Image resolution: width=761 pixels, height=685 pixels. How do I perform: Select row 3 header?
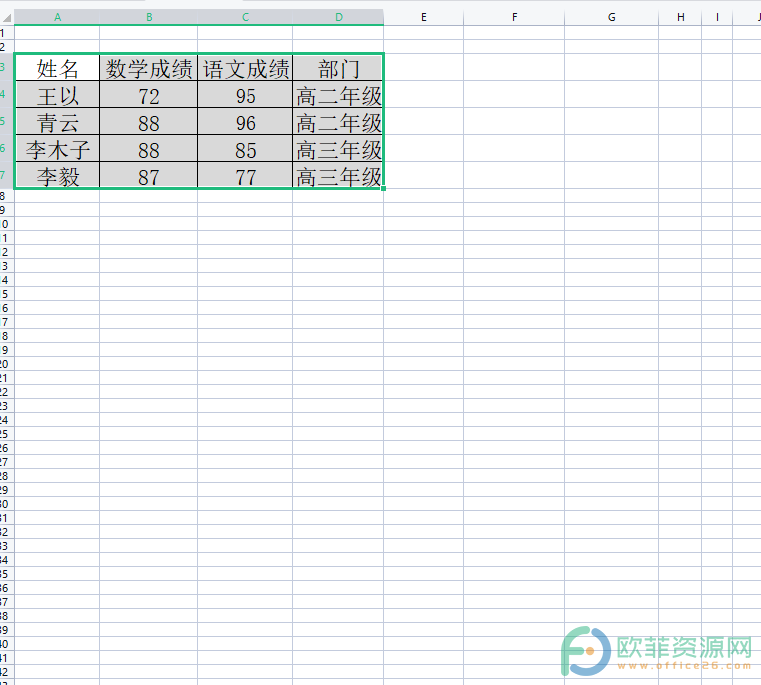[x=6, y=67]
